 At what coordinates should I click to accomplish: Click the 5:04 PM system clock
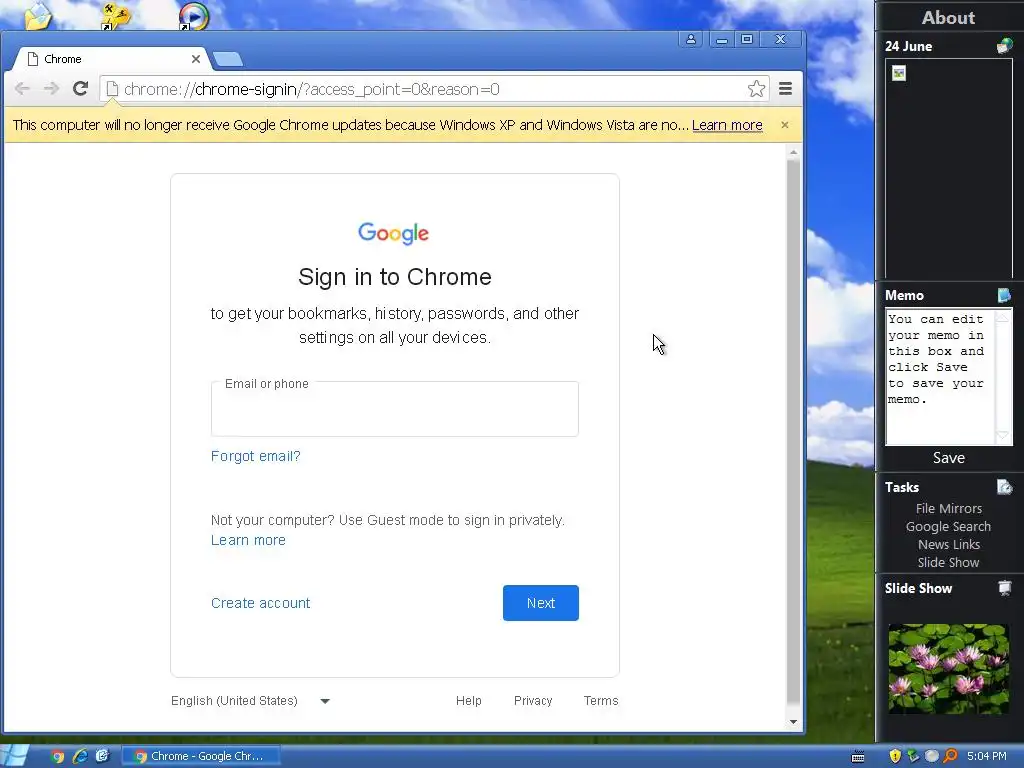pyautogui.click(x=987, y=756)
